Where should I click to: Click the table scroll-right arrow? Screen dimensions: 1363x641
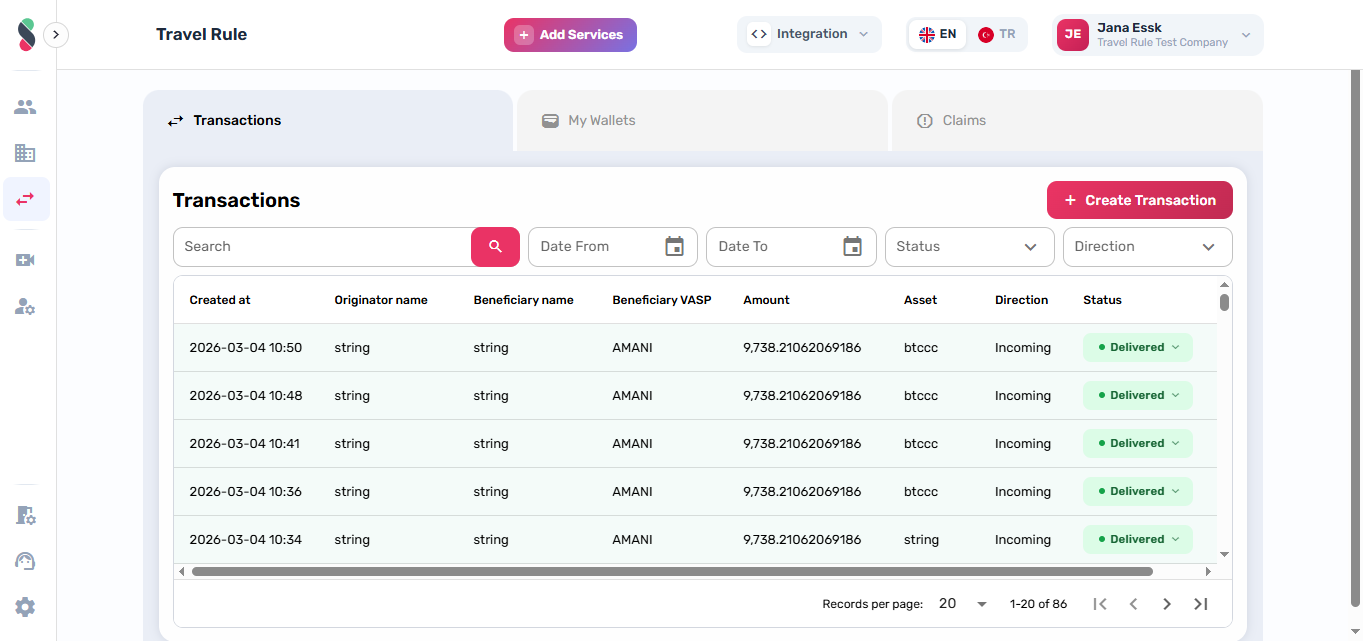[1208, 572]
